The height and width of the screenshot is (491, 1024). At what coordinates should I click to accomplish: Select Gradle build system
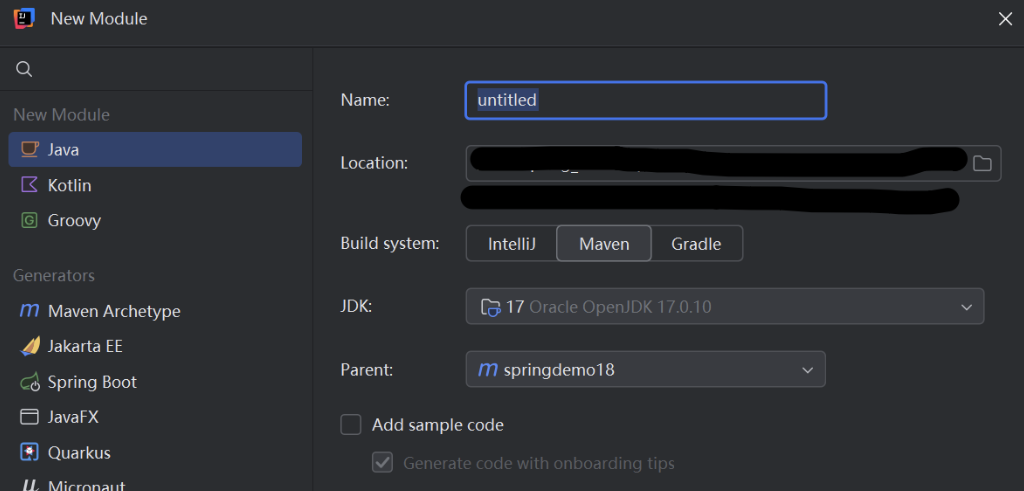[x=696, y=244]
